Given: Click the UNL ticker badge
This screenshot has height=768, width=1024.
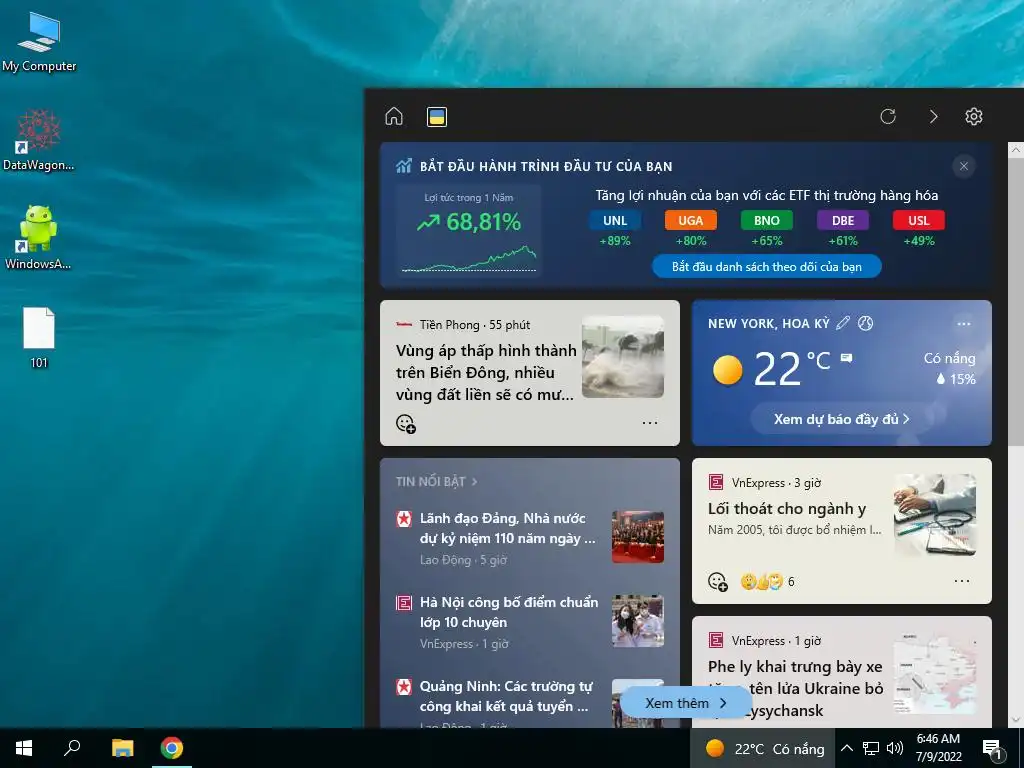Looking at the screenshot, I should tap(615, 220).
